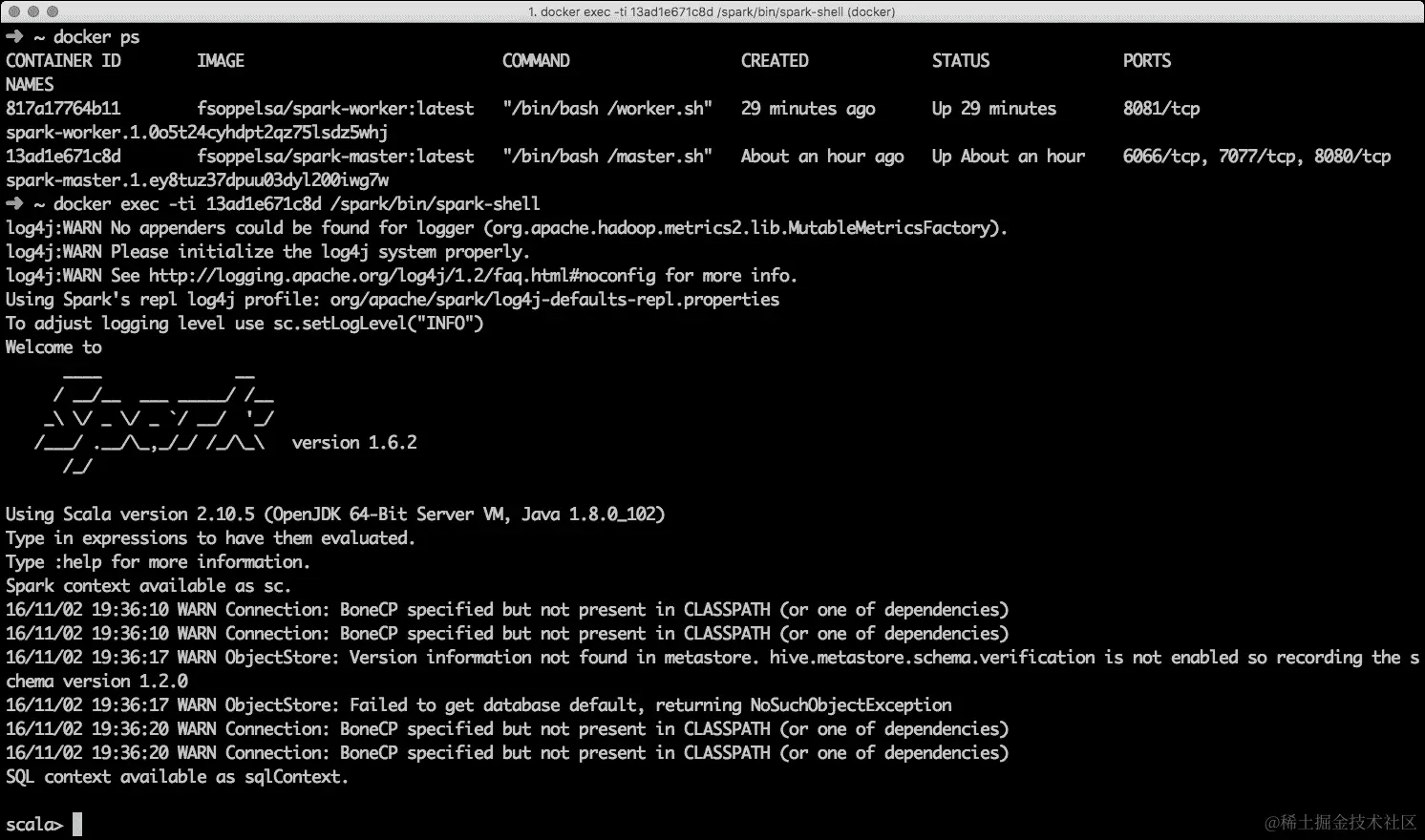Screen dimensions: 1425x840
Task: Click "Please initialize the log4j system properly" line
Action: point(268,251)
